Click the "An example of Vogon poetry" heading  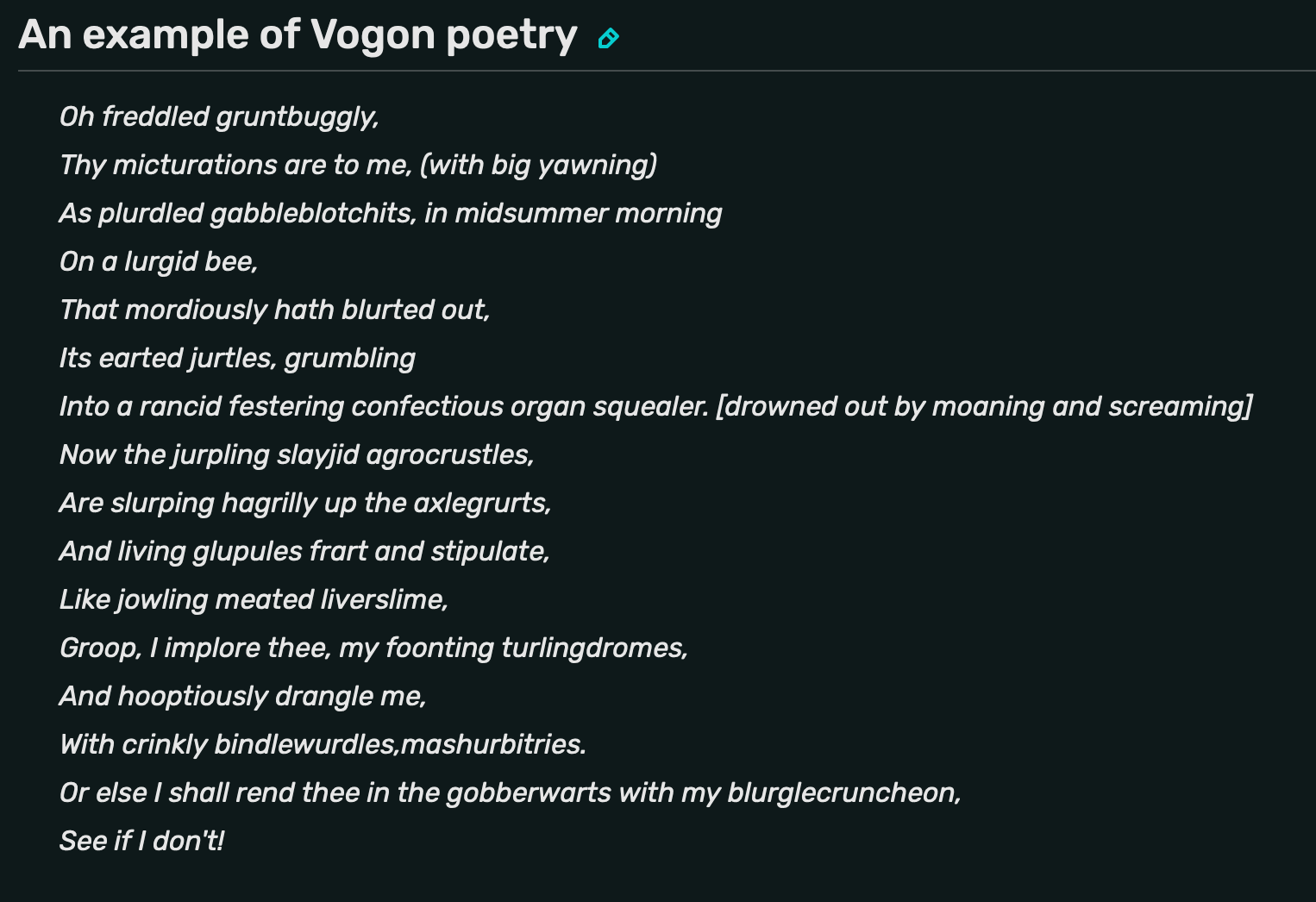[298, 35]
